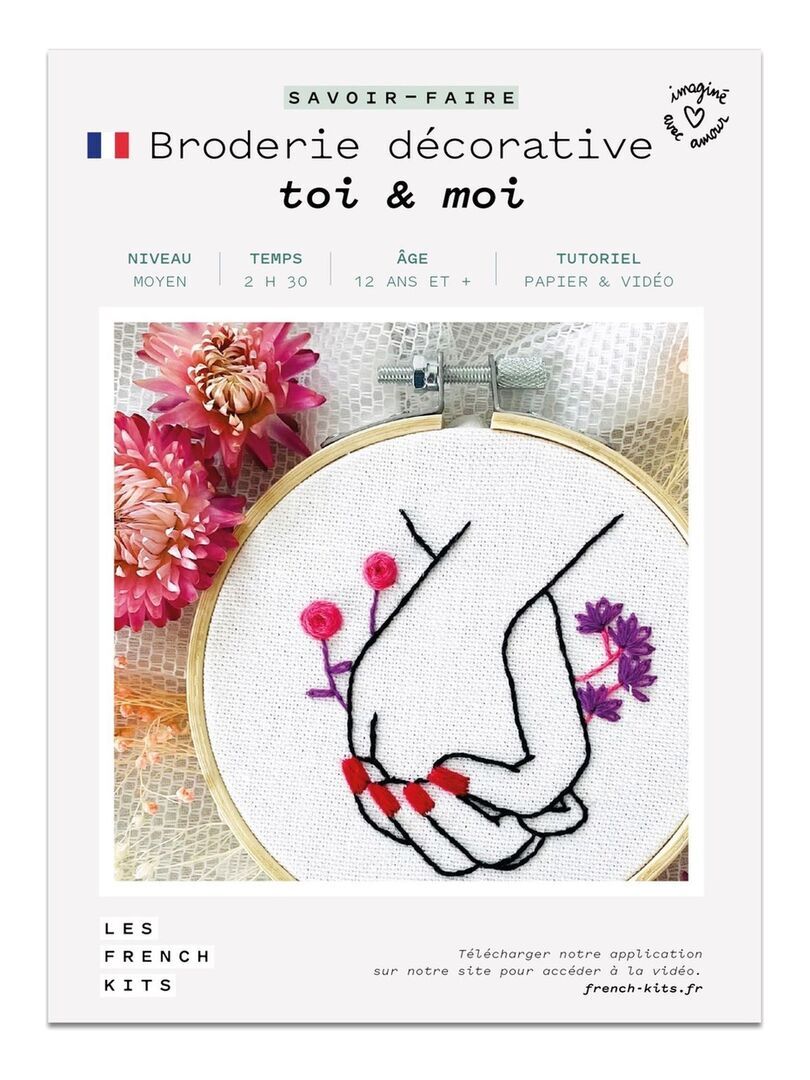Click the 'toi & moi' subtitle
Screen dimensions: 810x1080
pyautogui.click(x=402, y=195)
